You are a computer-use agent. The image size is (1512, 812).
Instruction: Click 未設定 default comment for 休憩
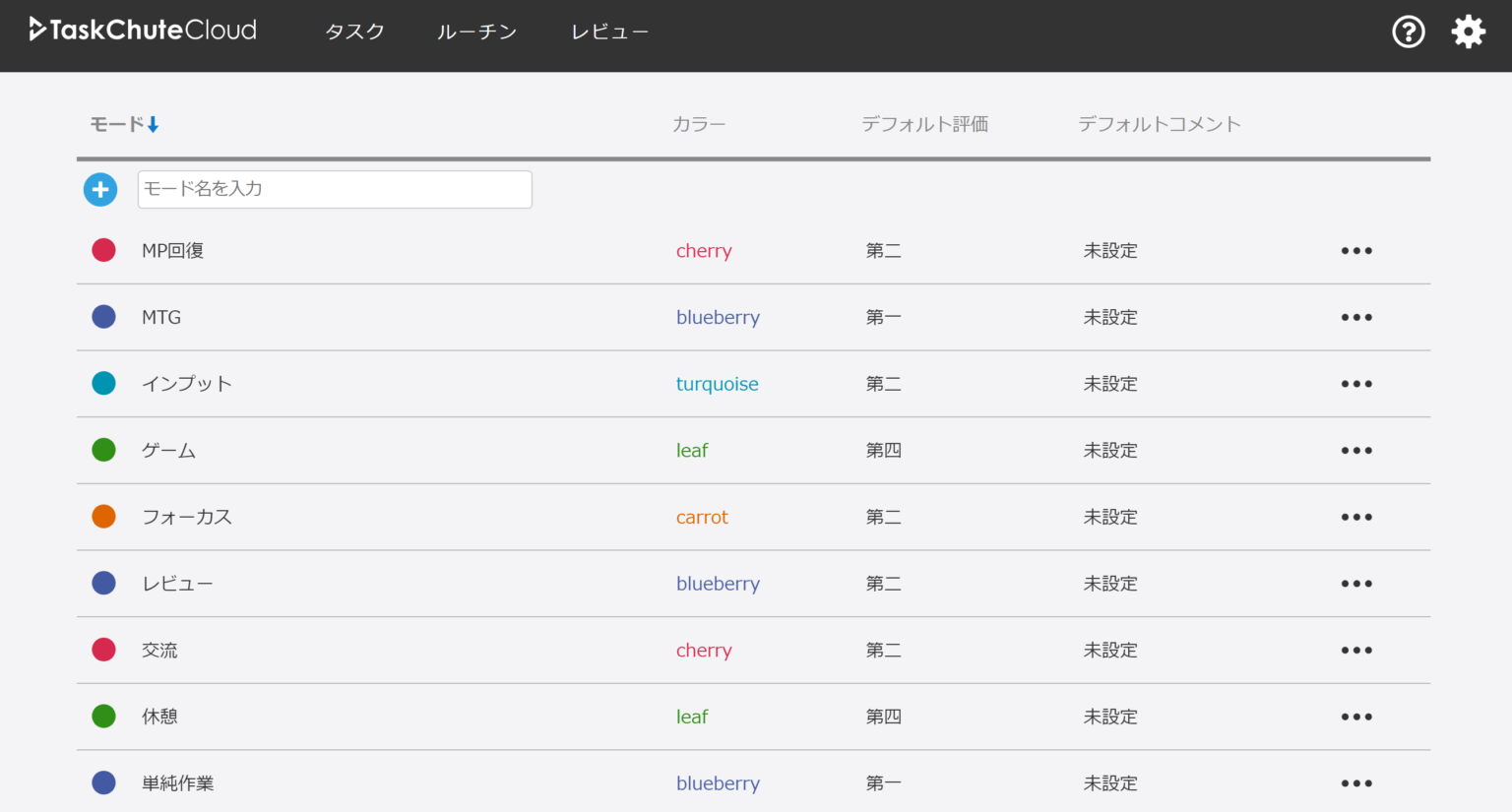[1110, 718]
